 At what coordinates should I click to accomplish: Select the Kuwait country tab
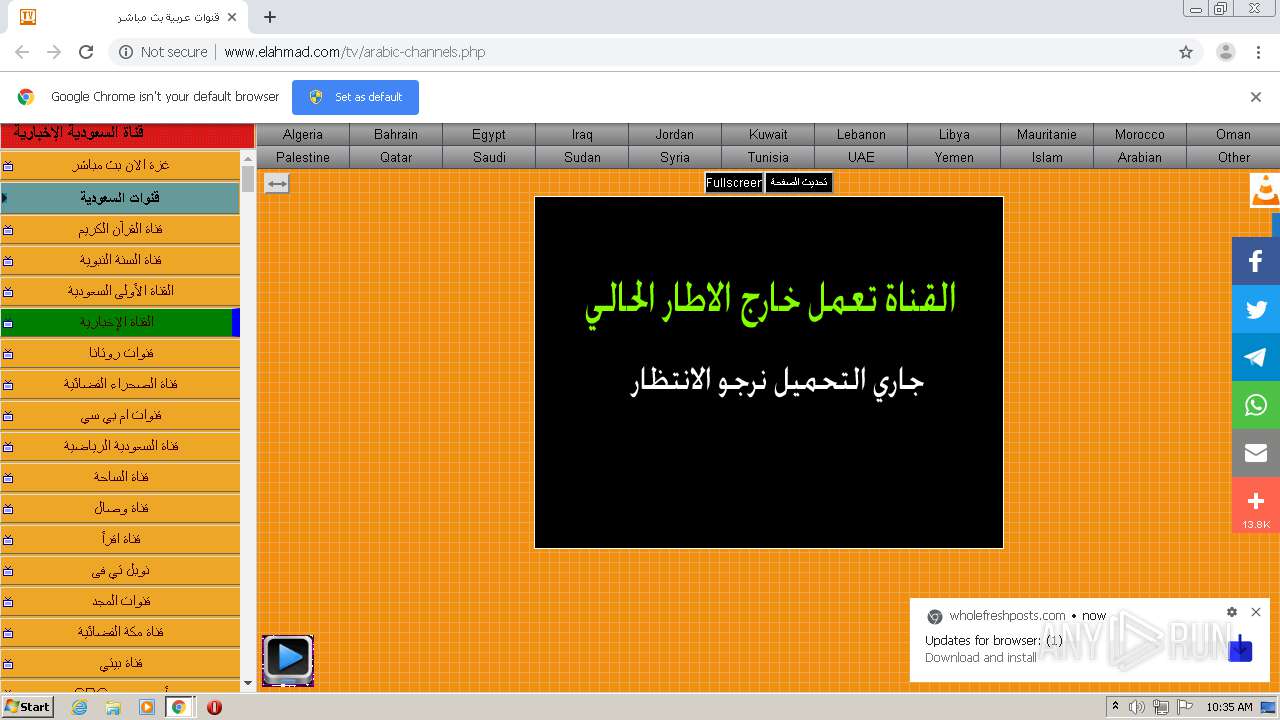768,134
